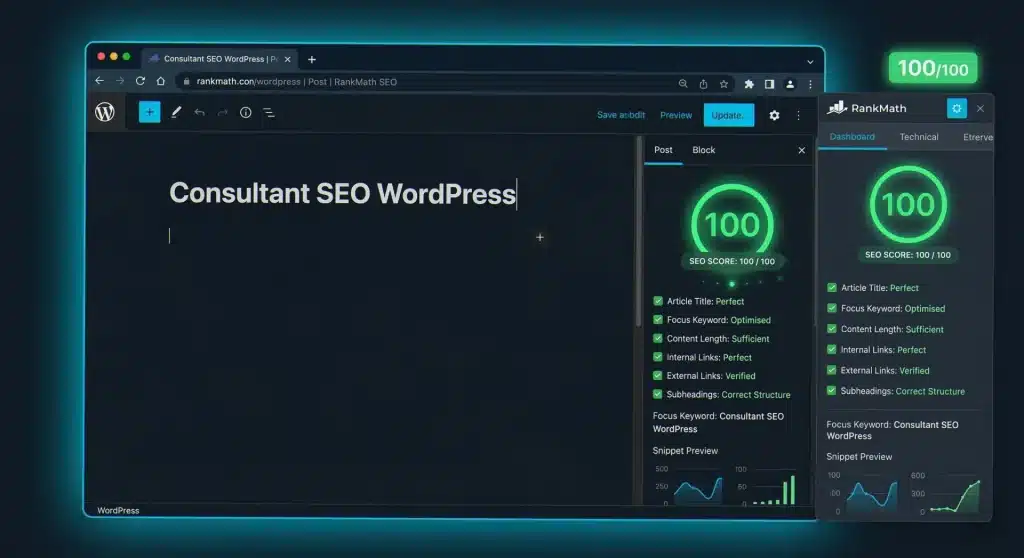Click inline add block plus in editor

point(539,237)
